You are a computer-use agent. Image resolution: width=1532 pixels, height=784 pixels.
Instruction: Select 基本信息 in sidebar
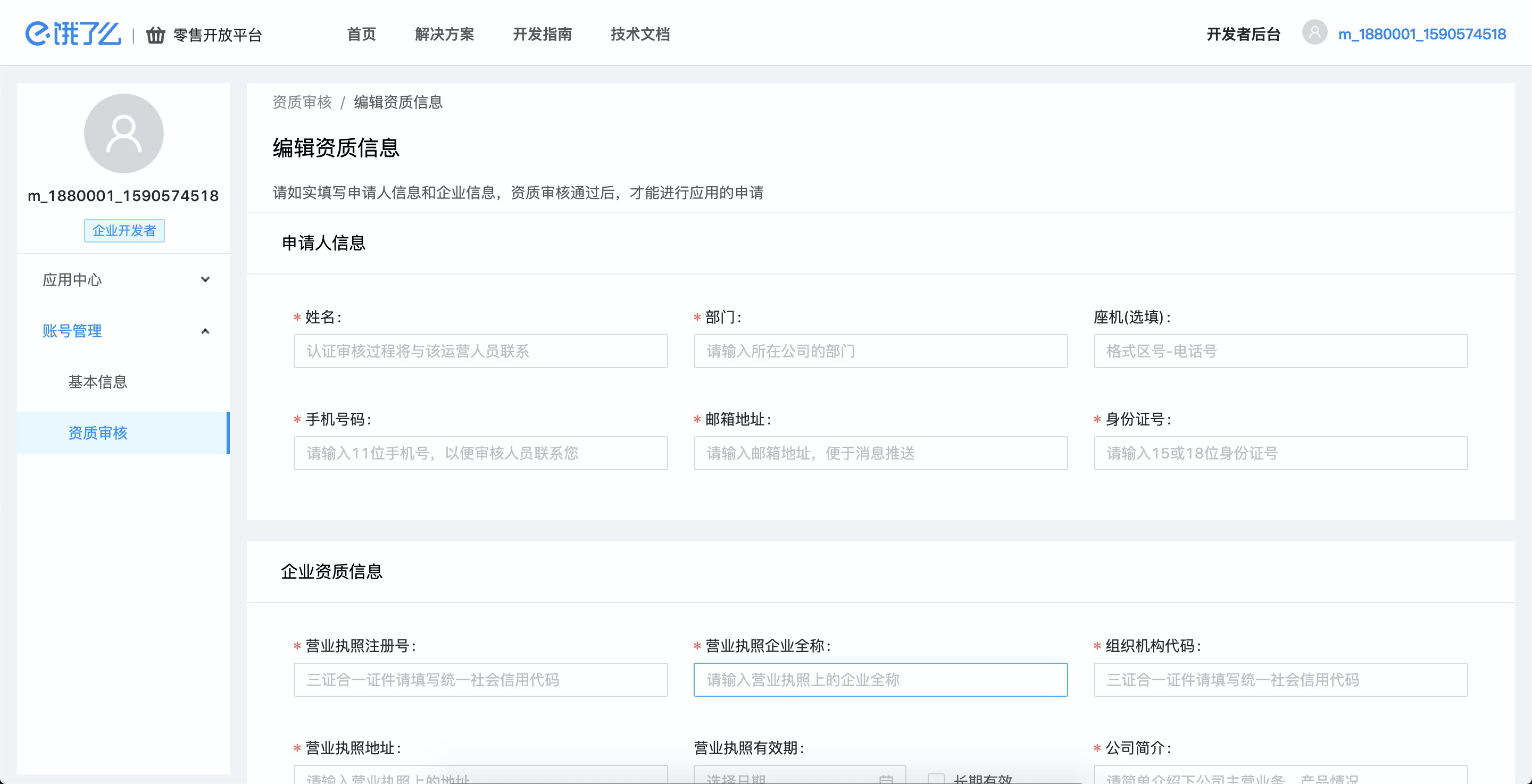pyautogui.click(x=98, y=382)
